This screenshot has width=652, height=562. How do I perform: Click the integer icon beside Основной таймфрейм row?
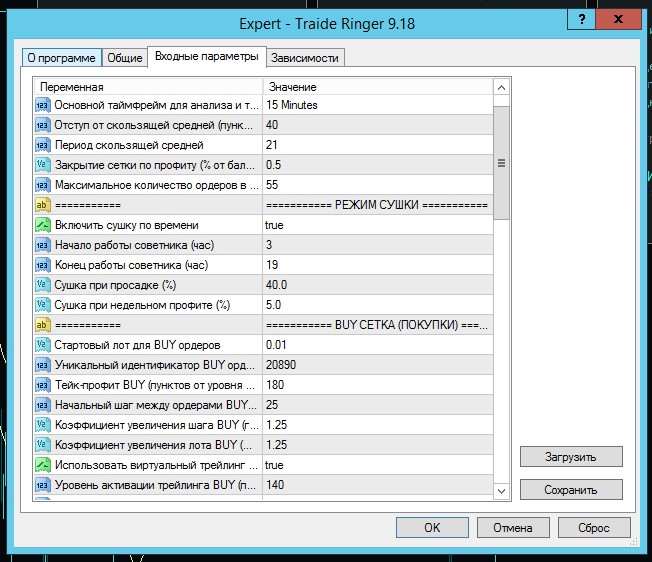coord(42,105)
